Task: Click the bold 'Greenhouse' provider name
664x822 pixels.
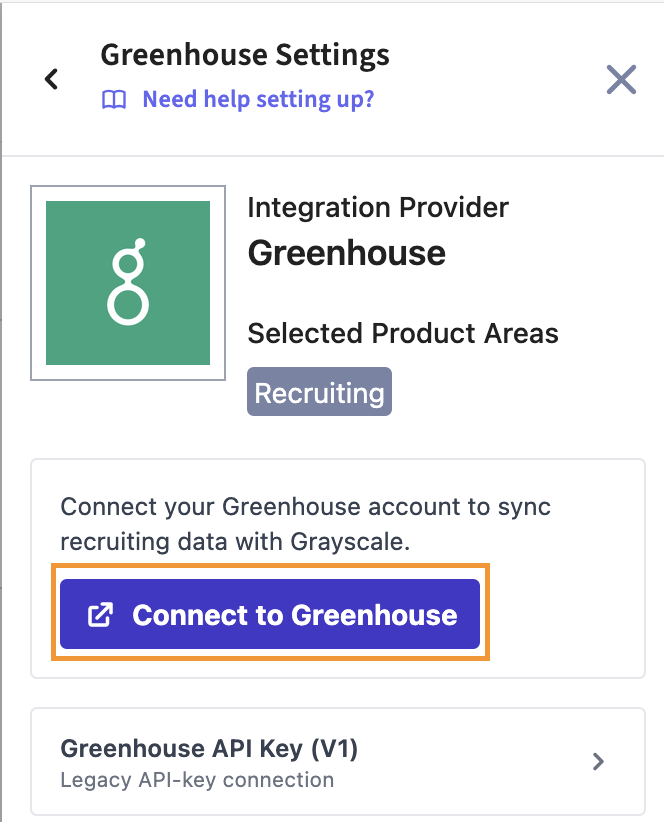Action: pos(346,253)
